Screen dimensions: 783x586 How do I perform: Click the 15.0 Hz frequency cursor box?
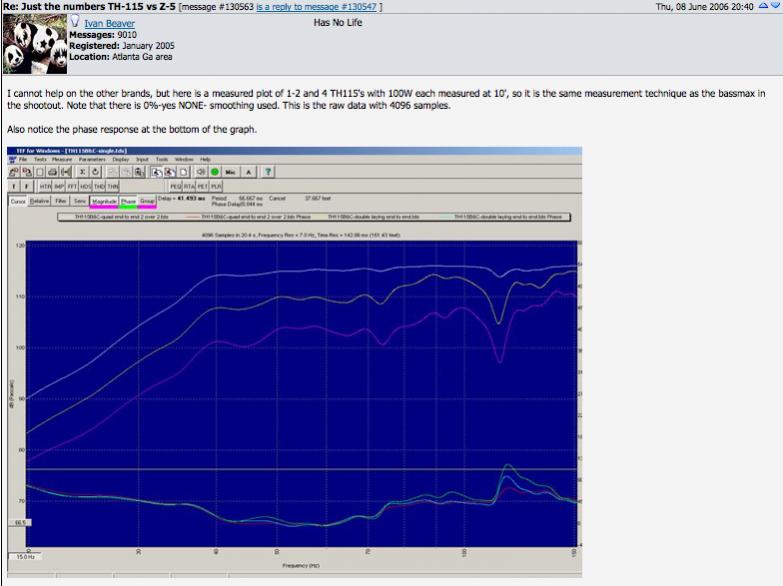click(x=25, y=557)
